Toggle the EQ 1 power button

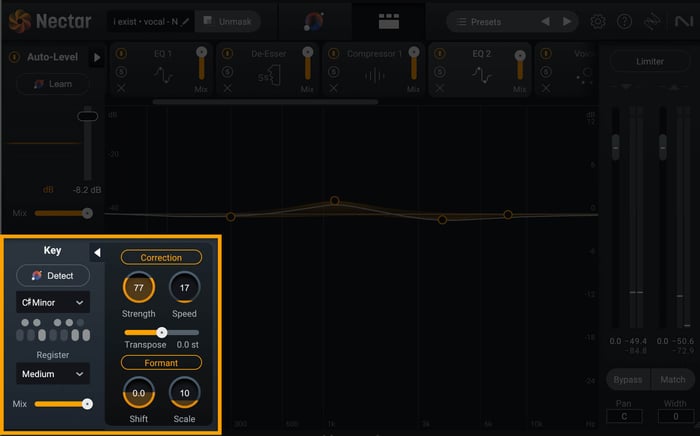121,54
